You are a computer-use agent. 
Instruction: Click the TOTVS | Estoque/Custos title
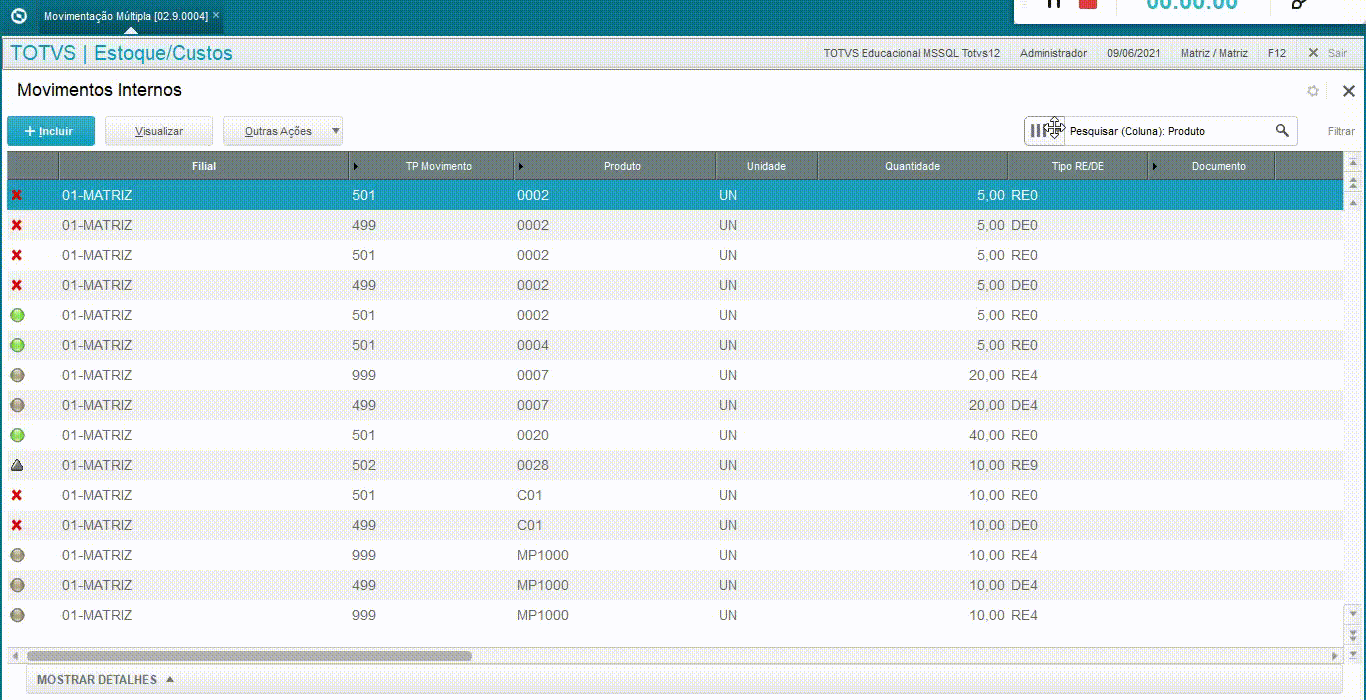tap(121, 53)
